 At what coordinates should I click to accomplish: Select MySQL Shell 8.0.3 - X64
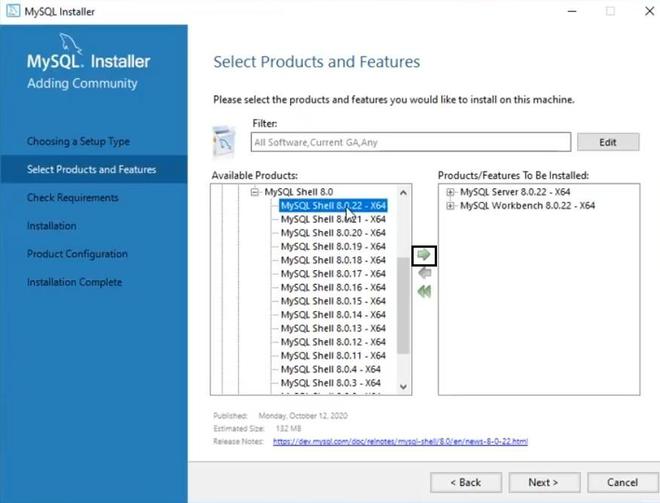pos(330,383)
